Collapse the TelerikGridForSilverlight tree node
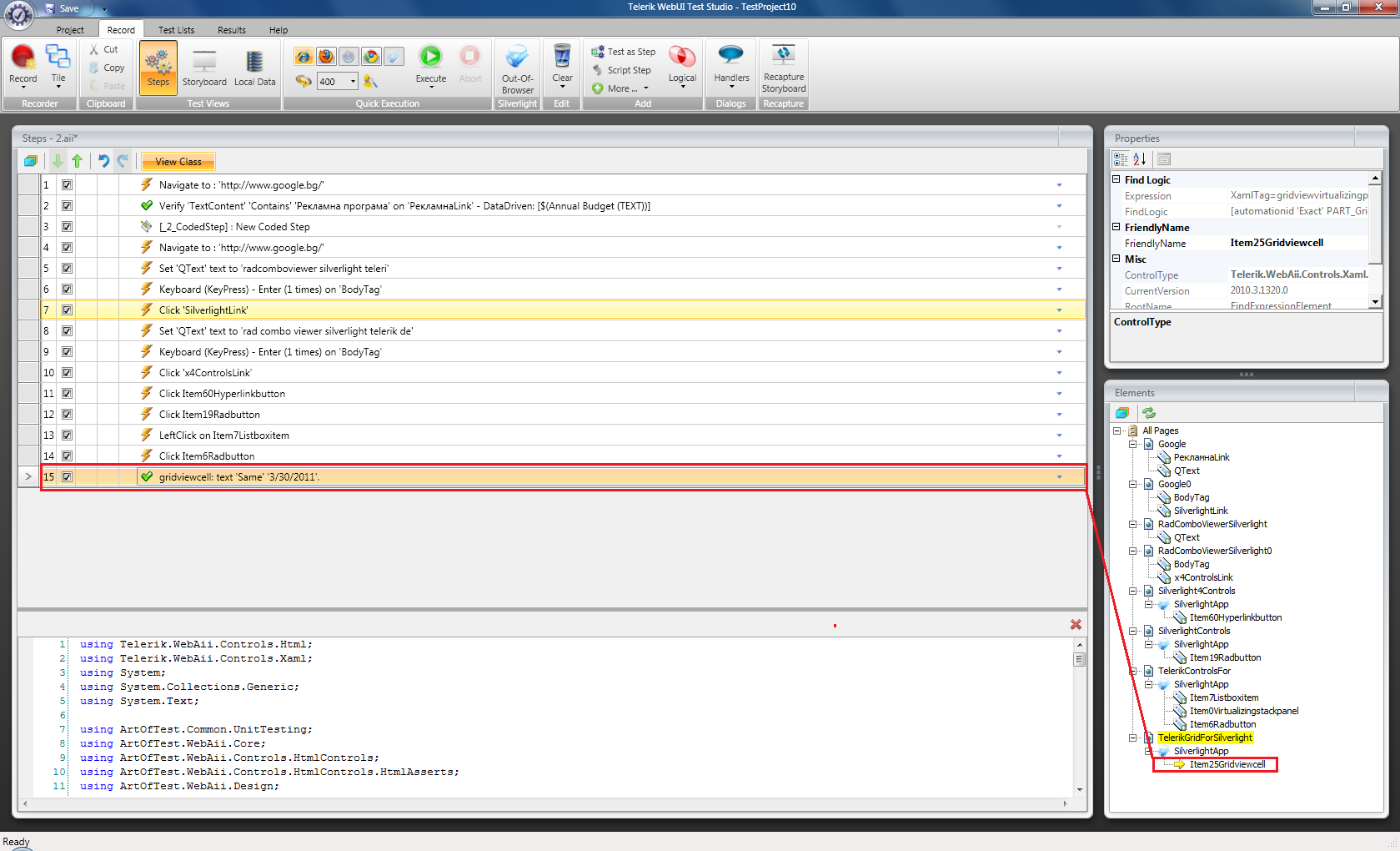 [x=1133, y=738]
